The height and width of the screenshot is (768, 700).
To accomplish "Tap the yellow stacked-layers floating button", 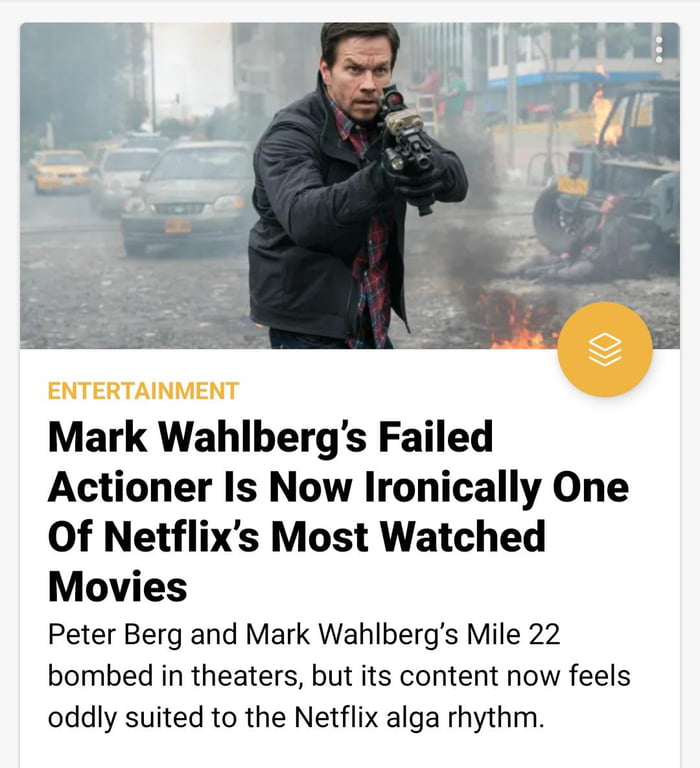I will pos(605,350).
